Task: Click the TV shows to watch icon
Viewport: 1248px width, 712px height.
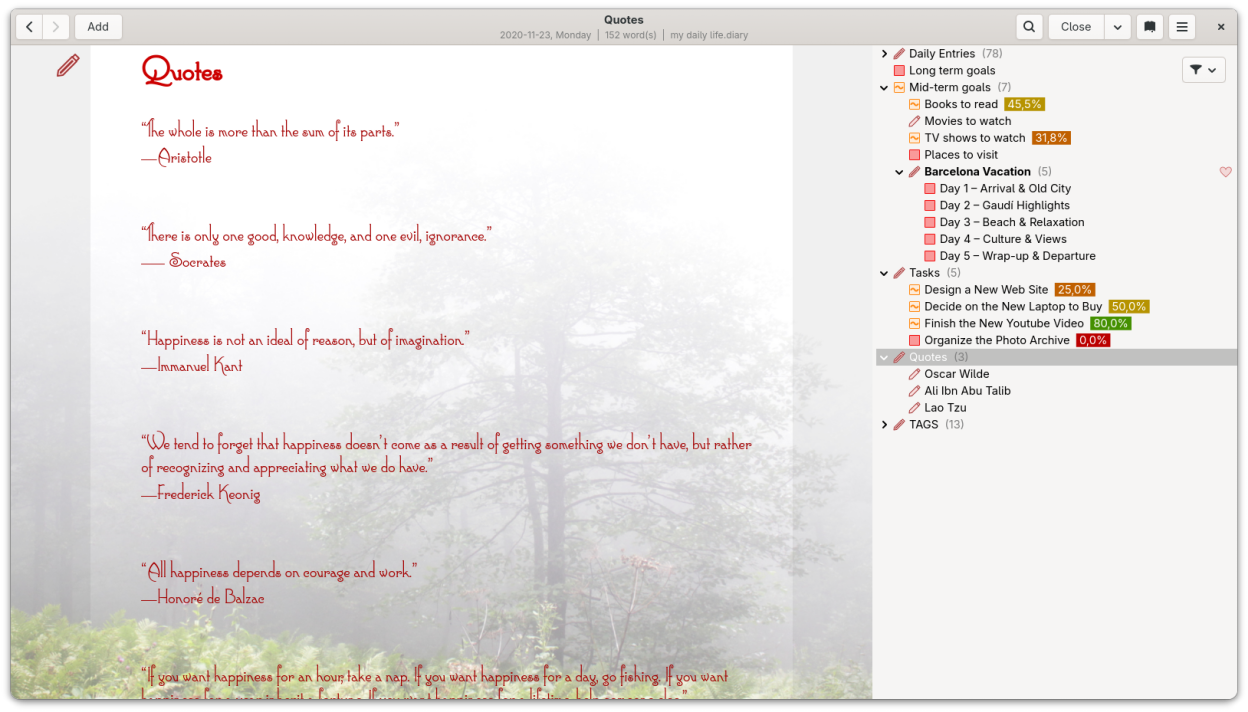Action: click(914, 138)
